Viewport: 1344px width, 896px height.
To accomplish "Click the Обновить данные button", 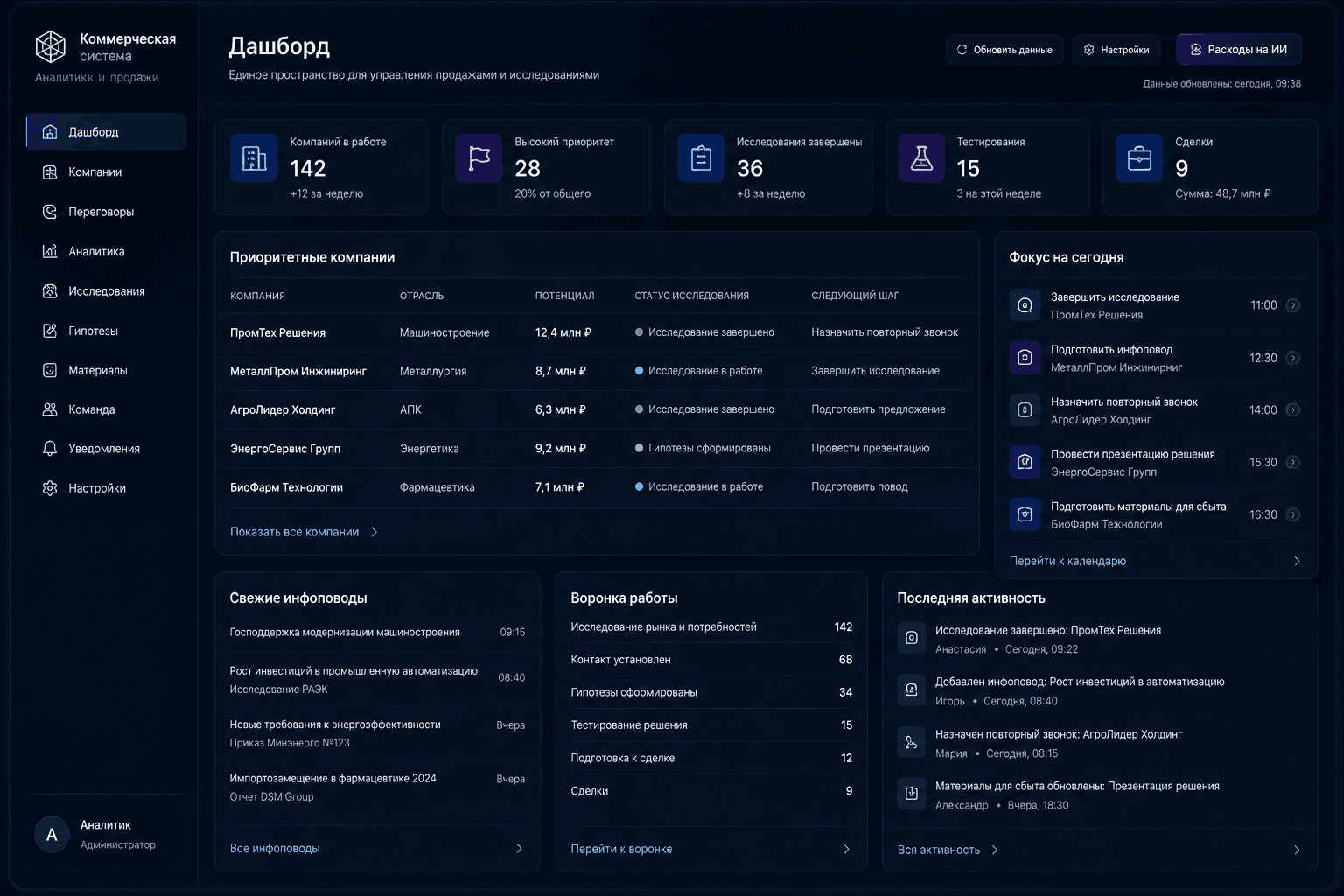I will point(1004,50).
